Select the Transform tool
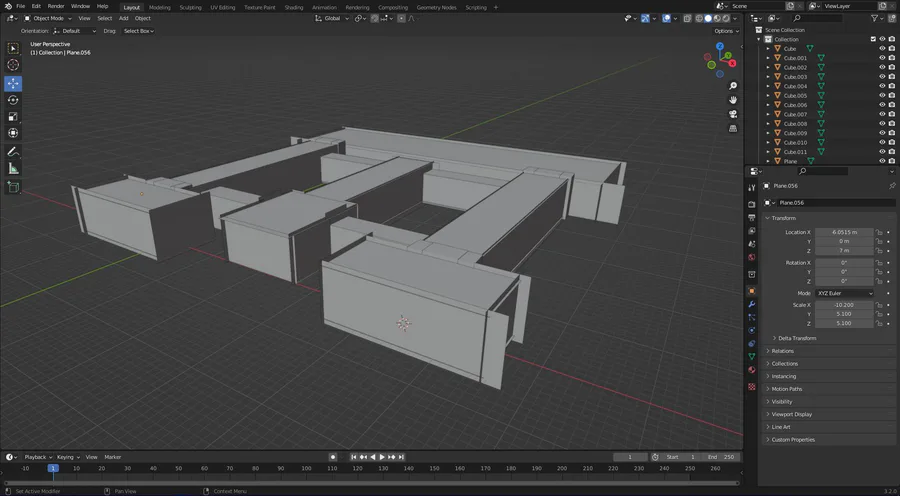Viewport: 900px width, 496px height. tap(13, 133)
